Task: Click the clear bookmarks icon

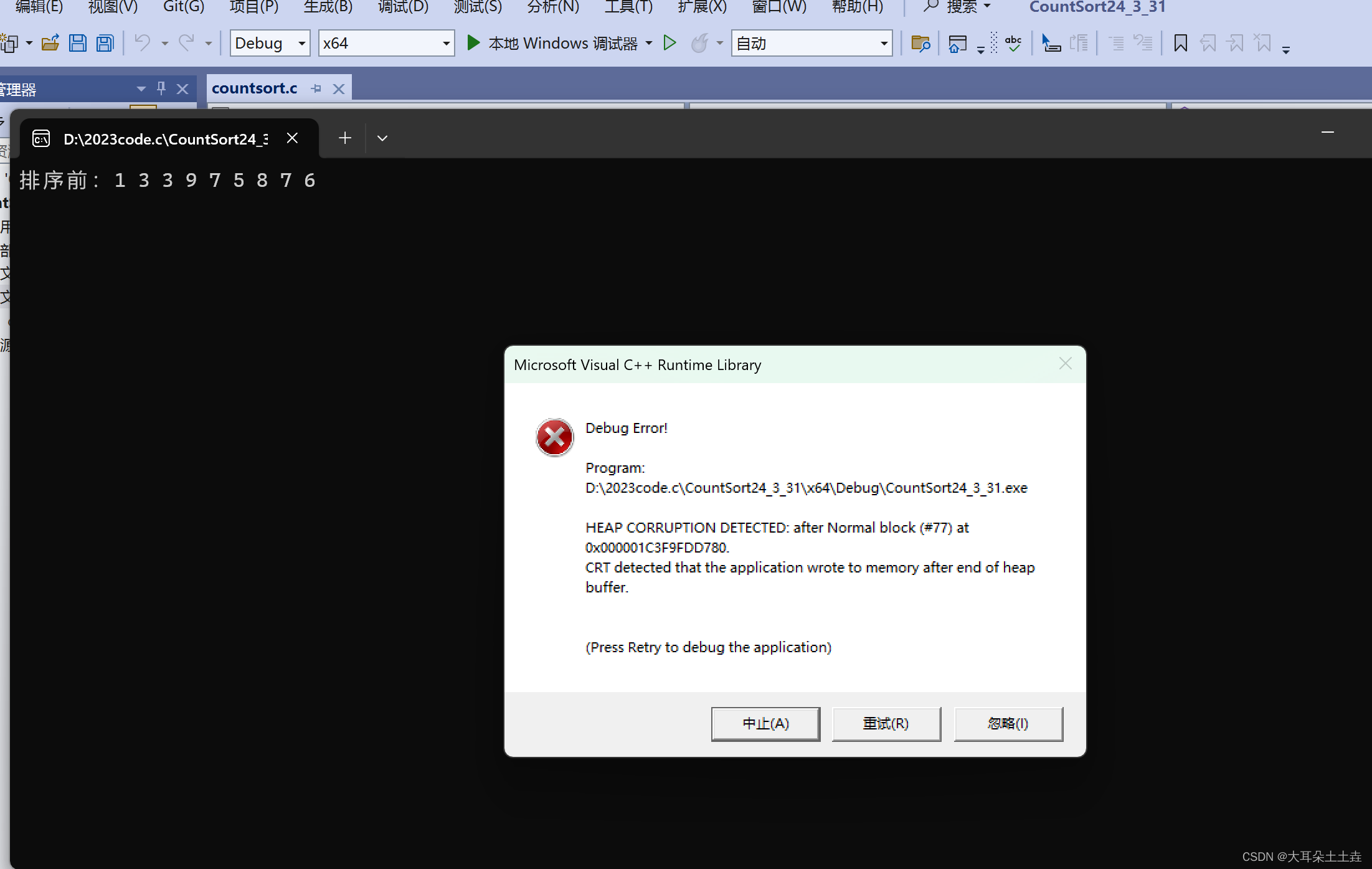Action: coord(1262,43)
